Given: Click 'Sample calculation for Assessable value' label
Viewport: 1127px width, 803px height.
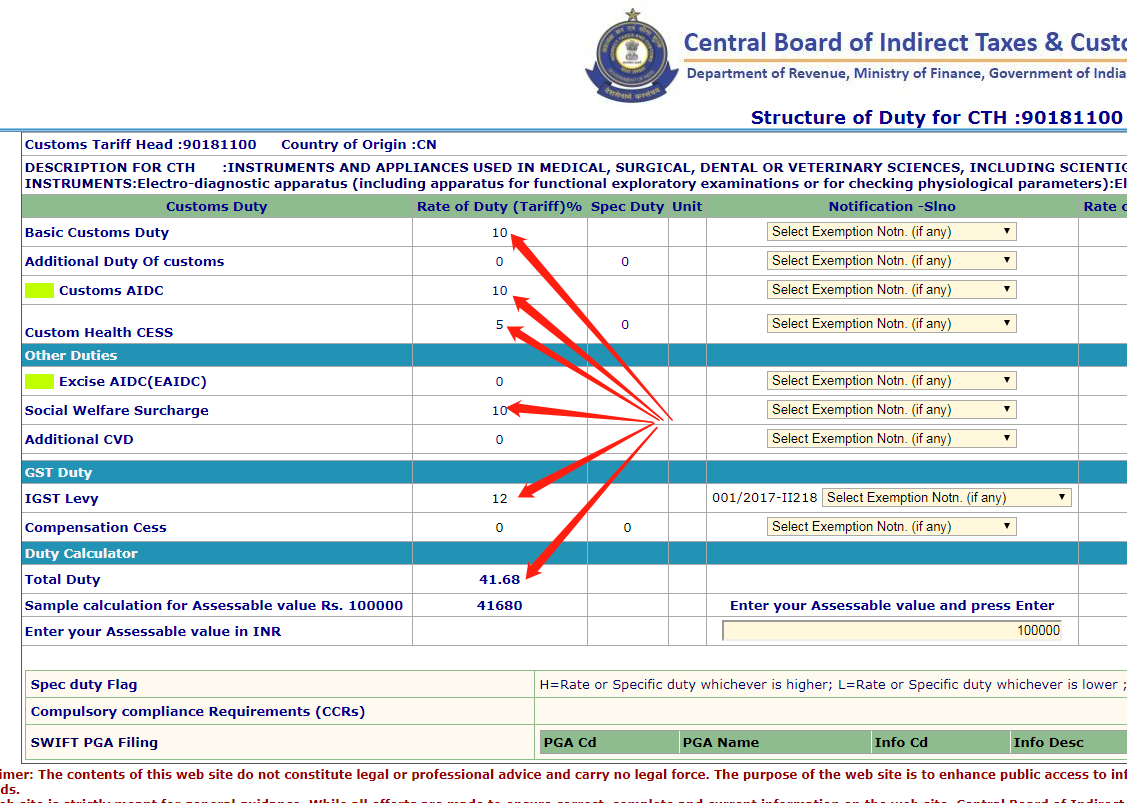Looking at the screenshot, I should pos(214,605).
